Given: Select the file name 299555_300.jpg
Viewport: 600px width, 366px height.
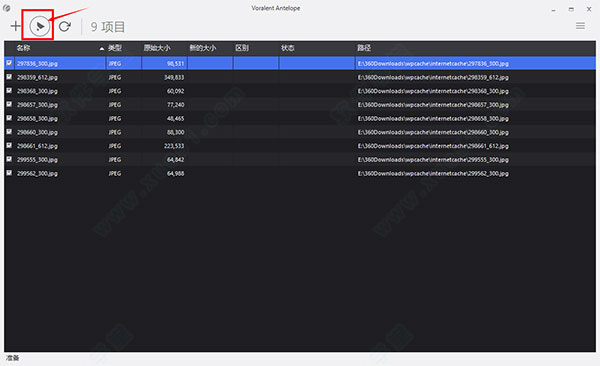Looking at the screenshot, I should tap(37, 160).
